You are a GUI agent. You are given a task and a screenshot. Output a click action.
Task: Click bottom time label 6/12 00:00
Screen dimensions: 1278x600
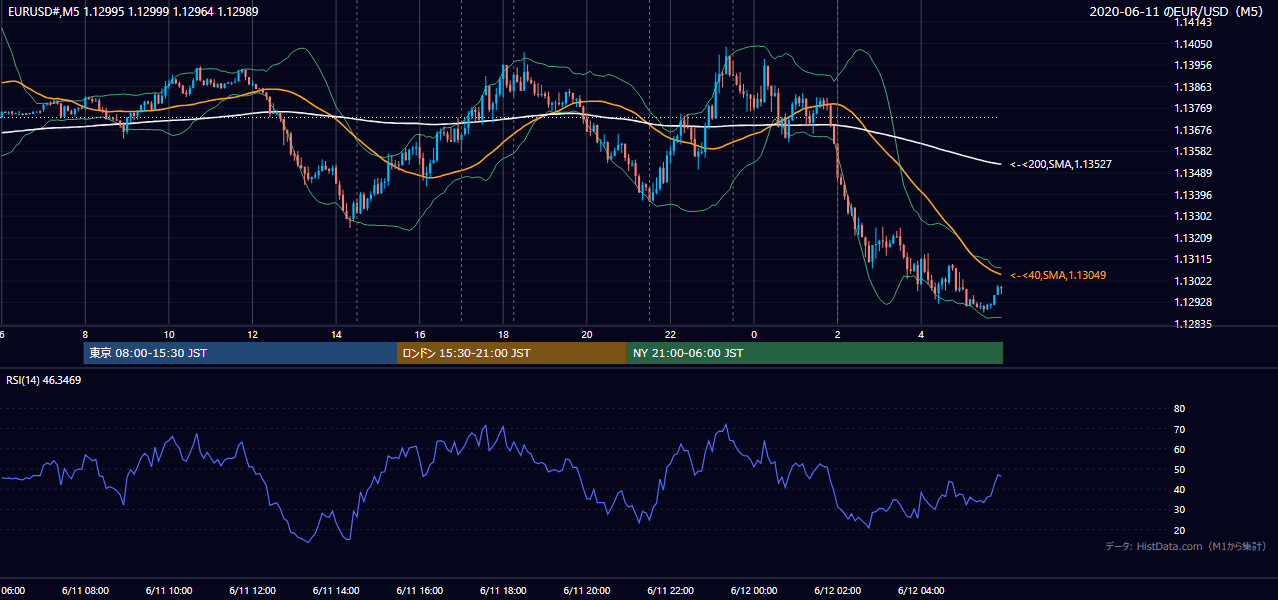click(754, 590)
